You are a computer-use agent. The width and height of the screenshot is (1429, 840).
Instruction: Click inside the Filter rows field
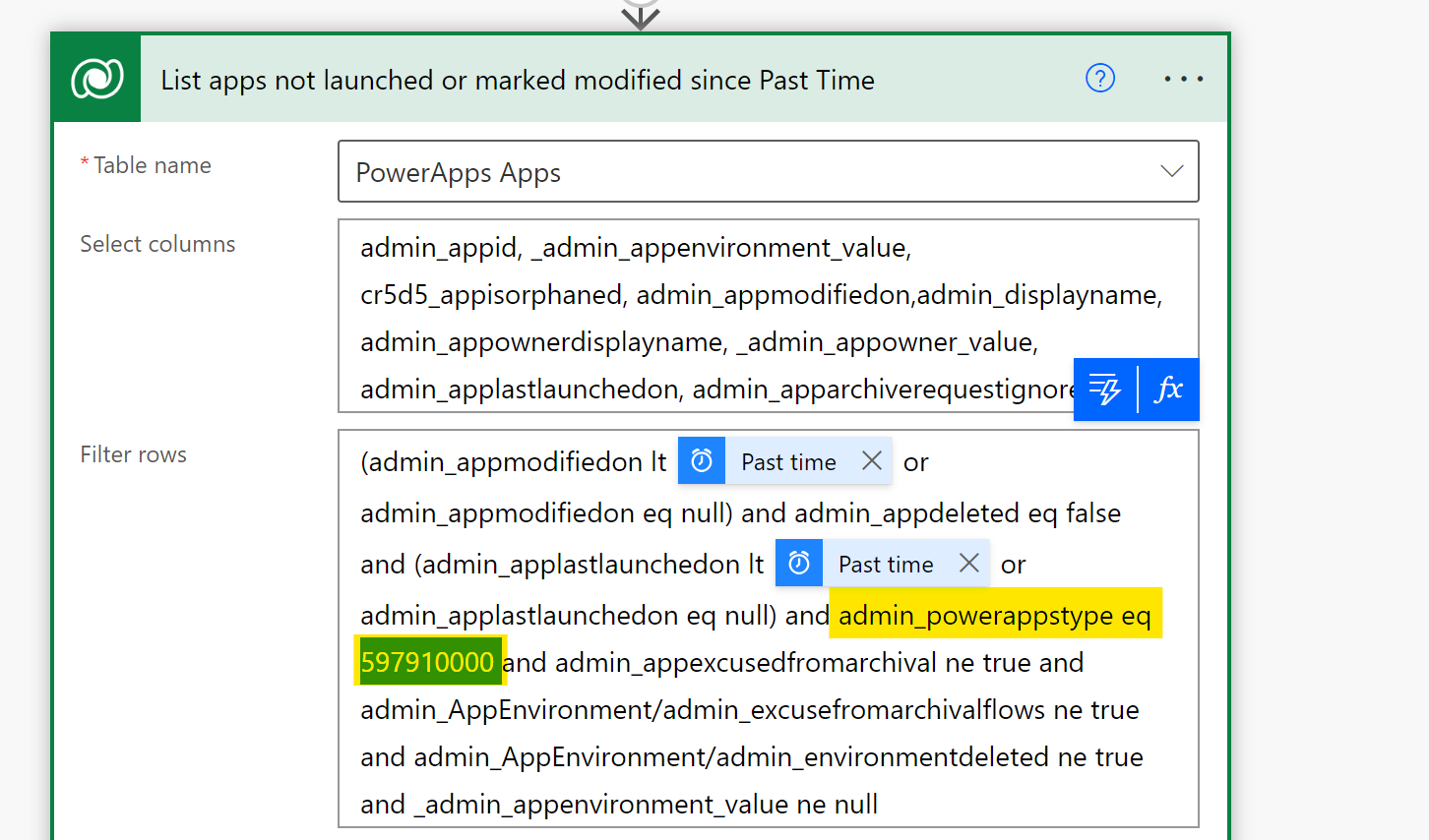click(689, 757)
